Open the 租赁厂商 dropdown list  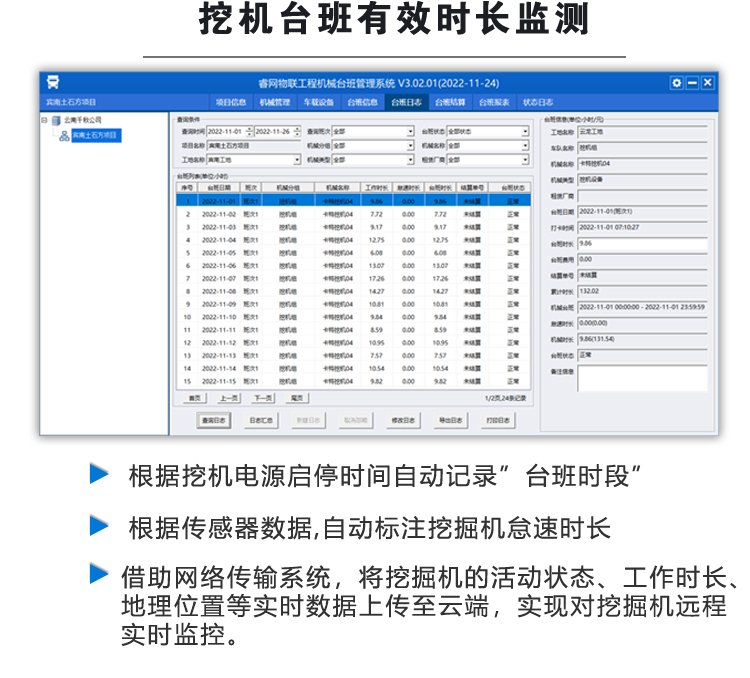(x=523, y=159)
